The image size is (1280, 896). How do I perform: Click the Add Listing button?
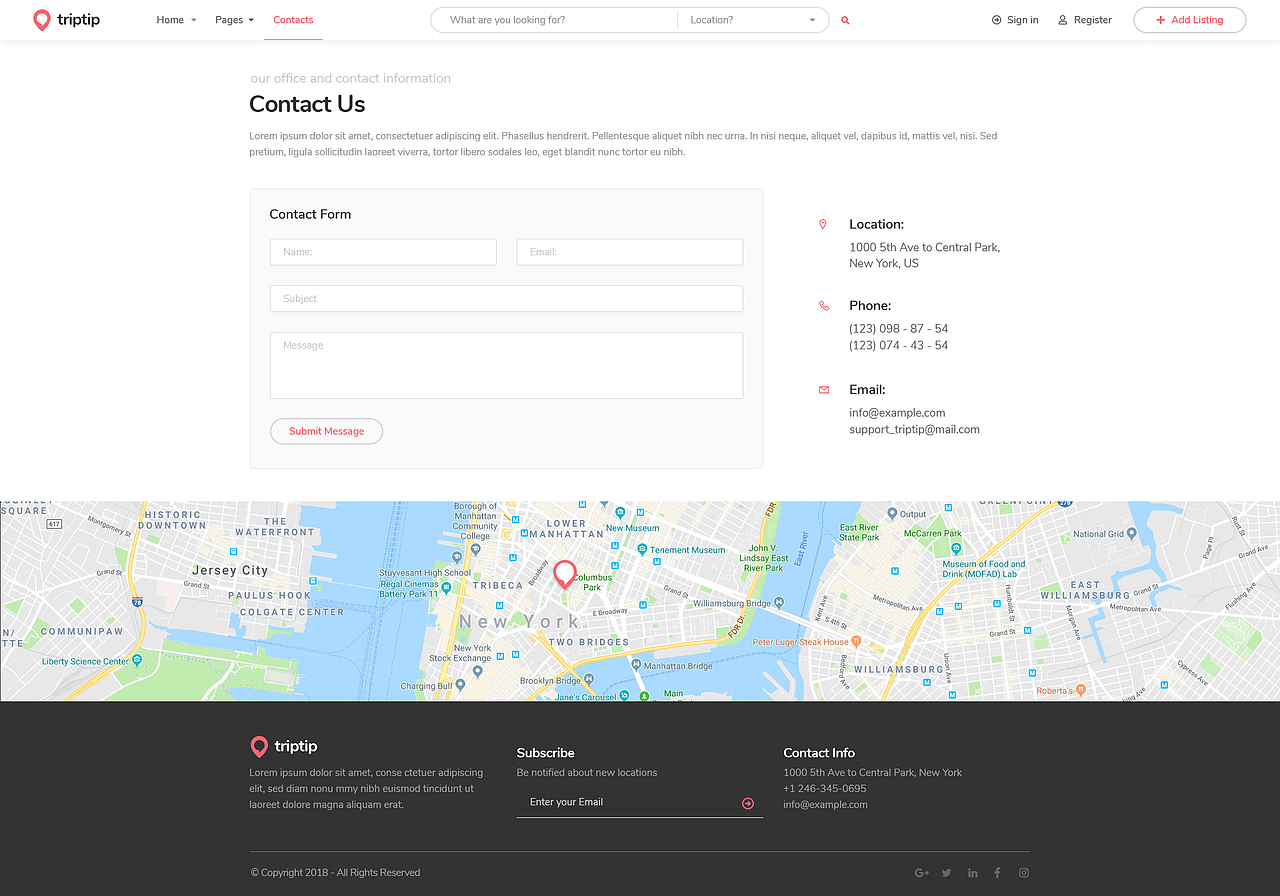point(1189,19)
